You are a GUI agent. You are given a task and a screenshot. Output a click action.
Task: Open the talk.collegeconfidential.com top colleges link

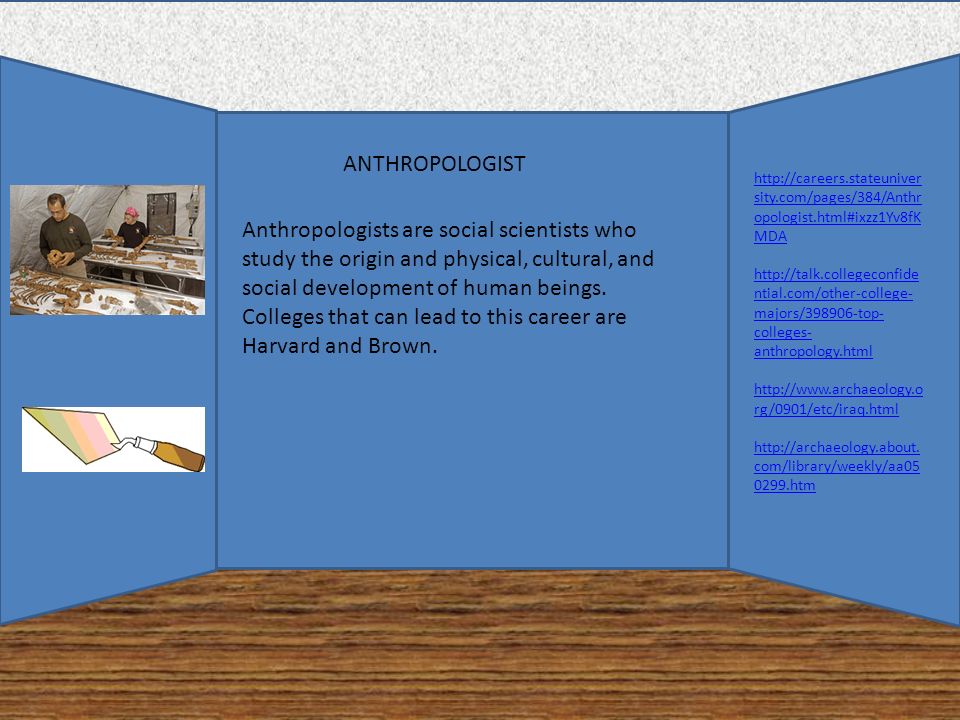[836, 313]
